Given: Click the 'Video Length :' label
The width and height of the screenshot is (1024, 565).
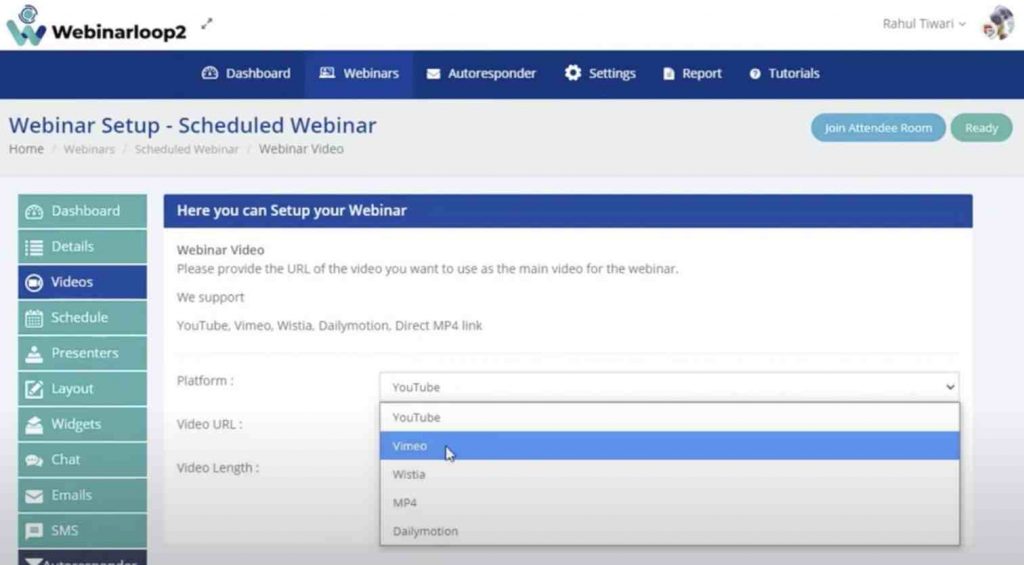Looking at the screenshot, I should (x=217, y=468).
